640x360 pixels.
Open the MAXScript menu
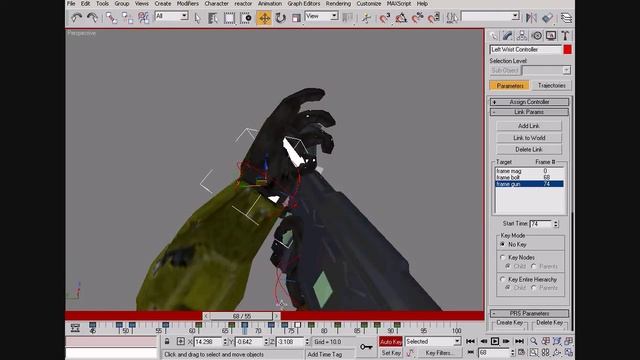(x=399, y=4)
